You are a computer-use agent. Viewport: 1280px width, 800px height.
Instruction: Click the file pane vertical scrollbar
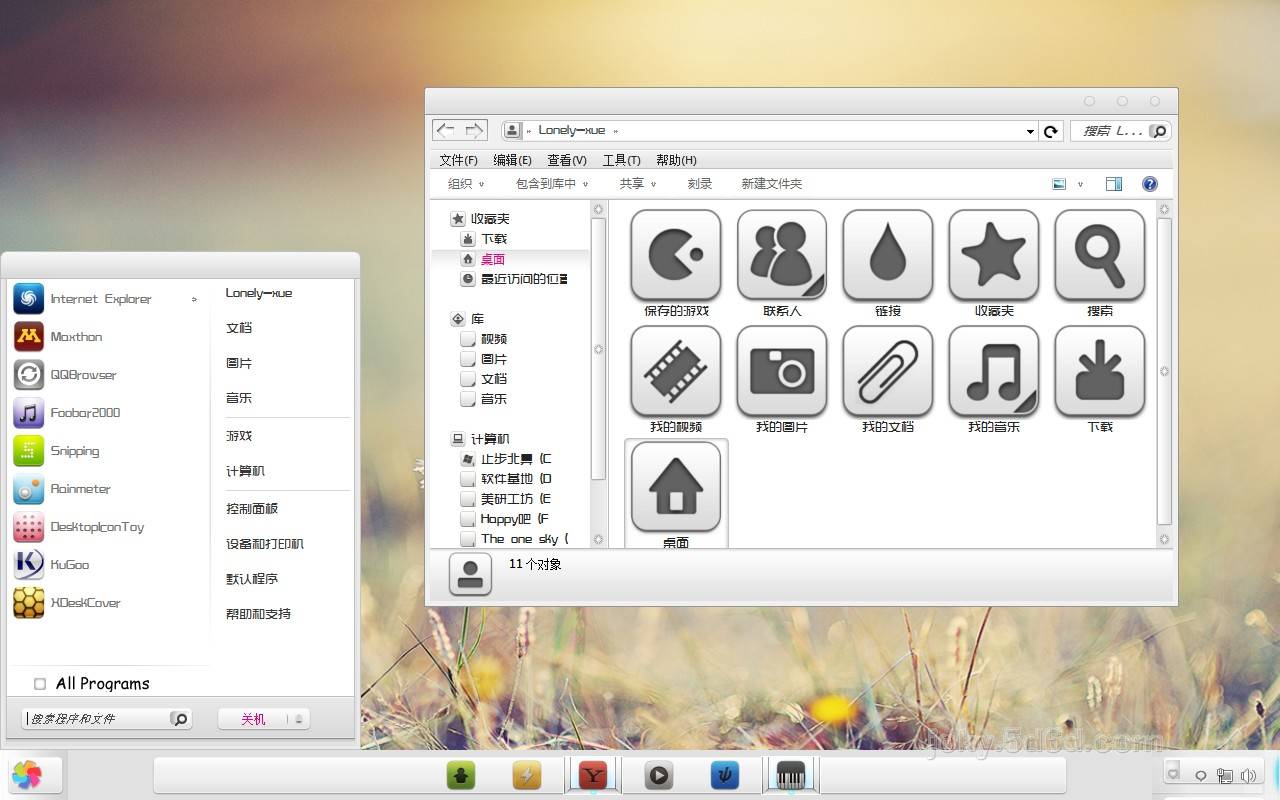[x=1164, y=371]
